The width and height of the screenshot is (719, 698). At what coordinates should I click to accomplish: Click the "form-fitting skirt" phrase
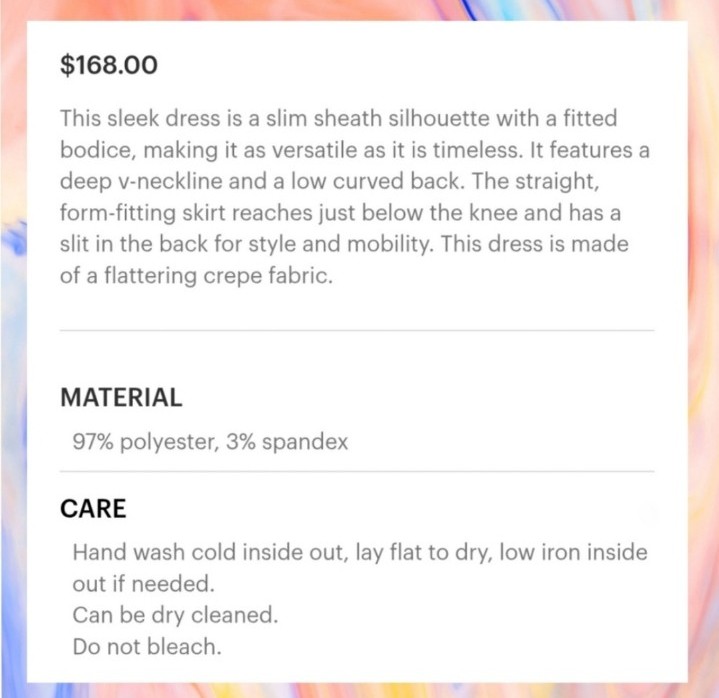tap(143, 213)
